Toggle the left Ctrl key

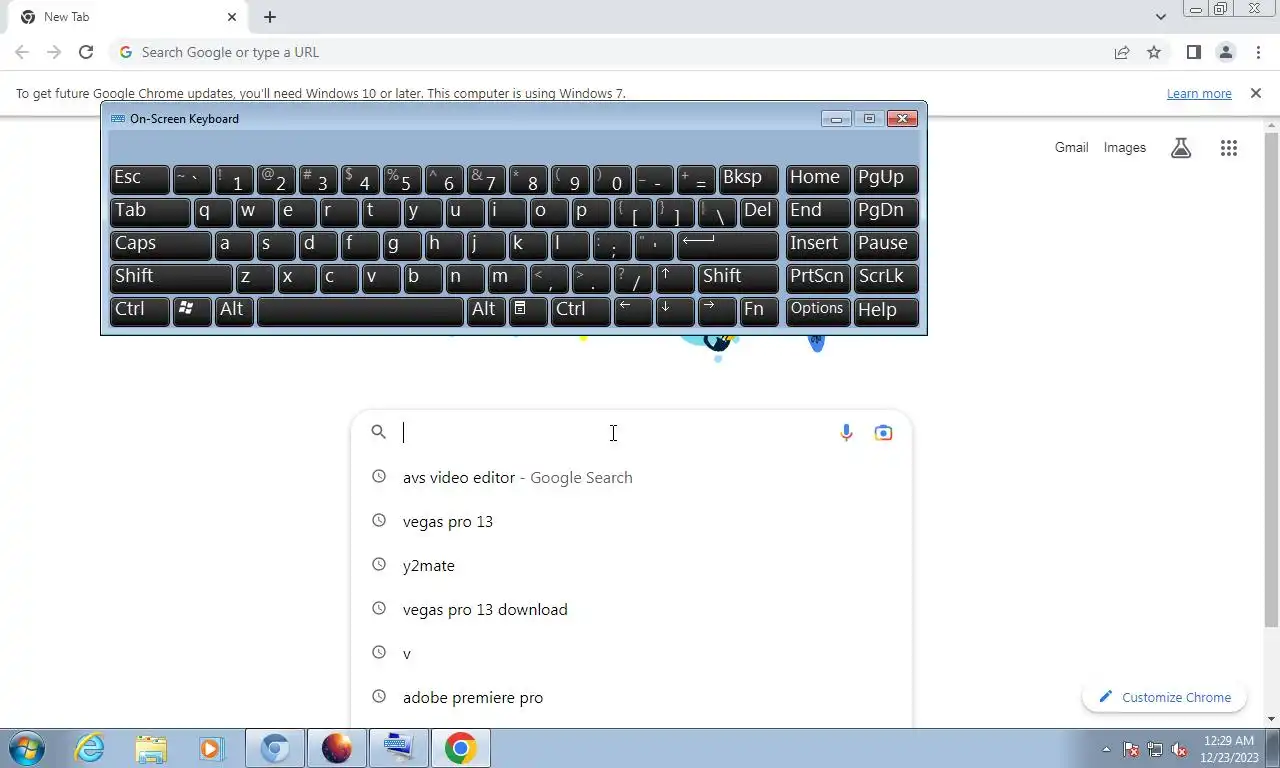click(x=139, y=311)
